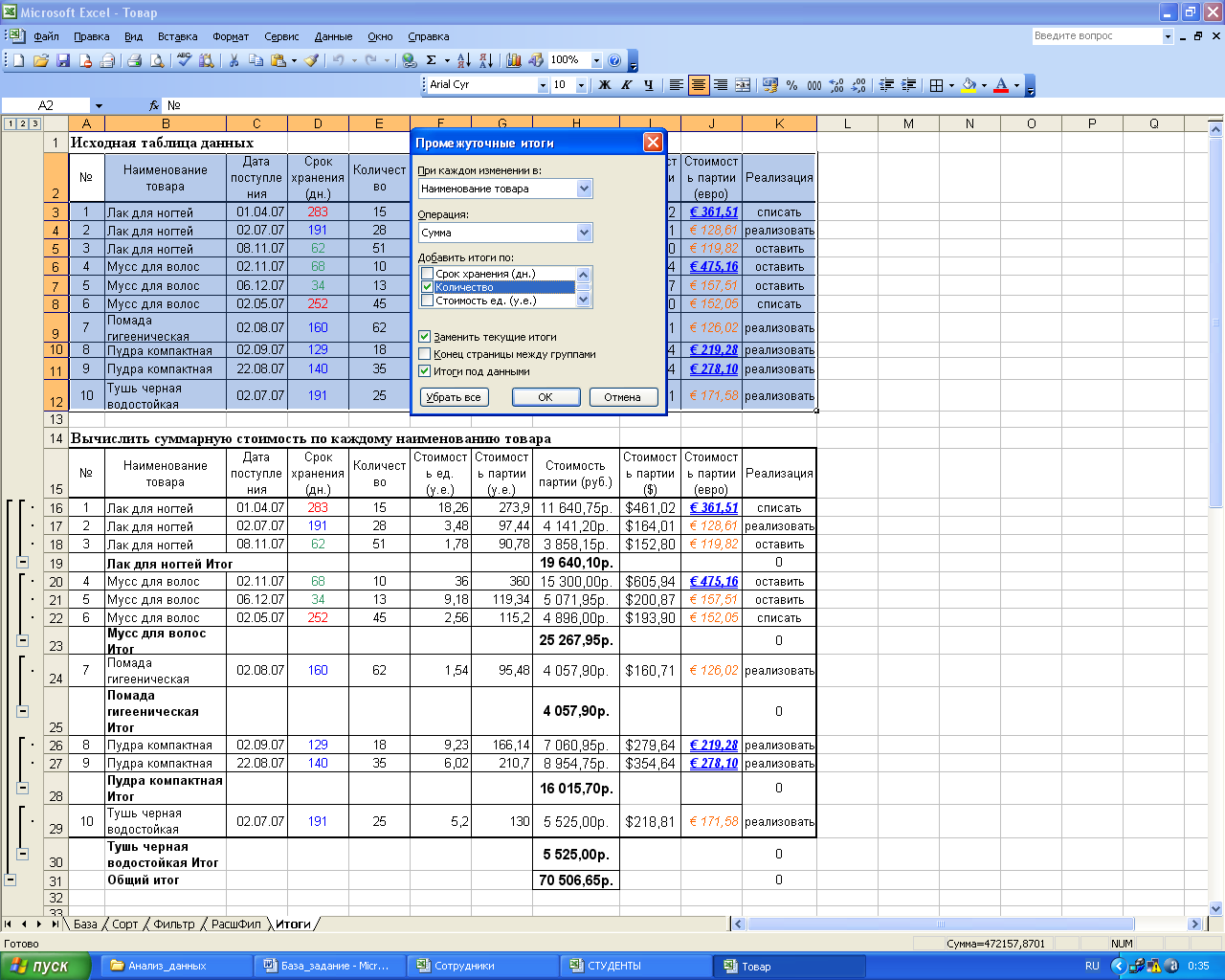Click 'Введите вопрос' help input box

click(1096, 36)
